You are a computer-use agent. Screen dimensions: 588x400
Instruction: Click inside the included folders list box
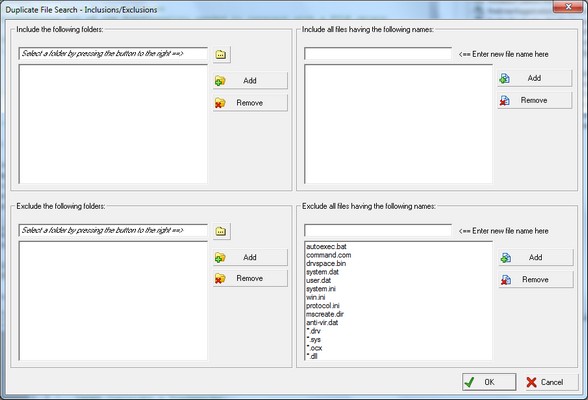point(113,124)
